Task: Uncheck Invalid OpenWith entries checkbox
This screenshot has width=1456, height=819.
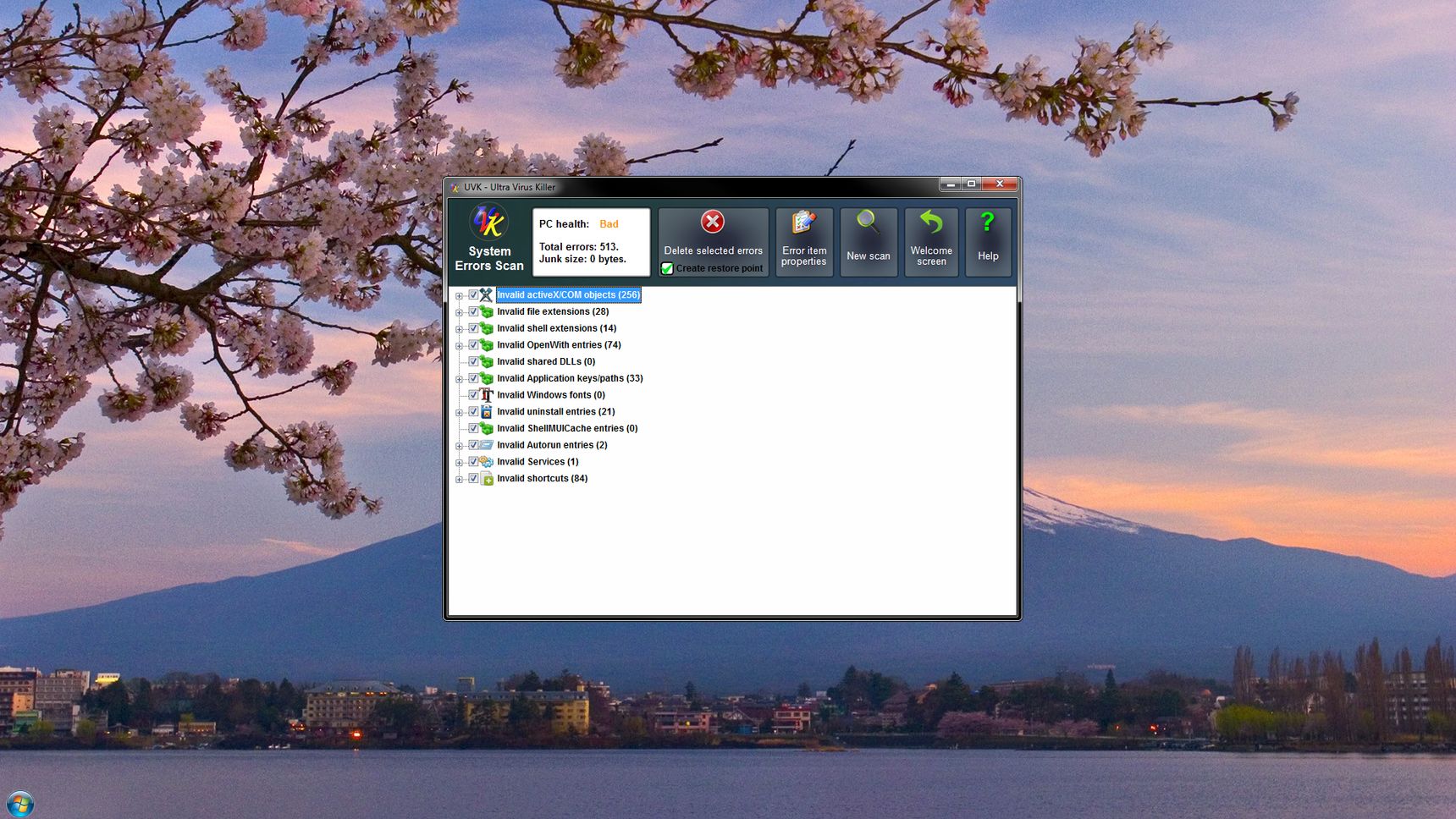Action: click(473, 345)
